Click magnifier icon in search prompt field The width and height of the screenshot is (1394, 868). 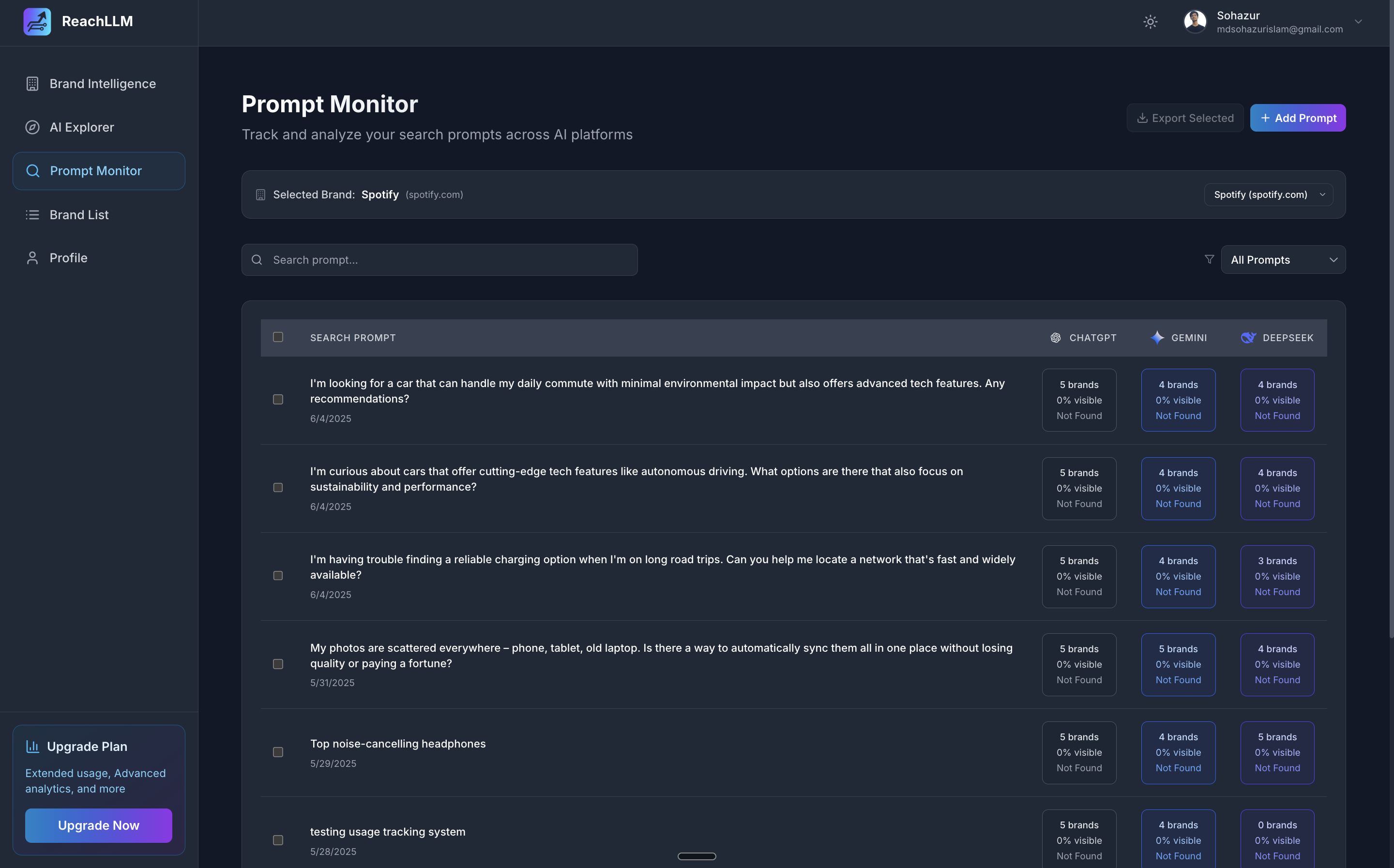(x=257, y=260)
